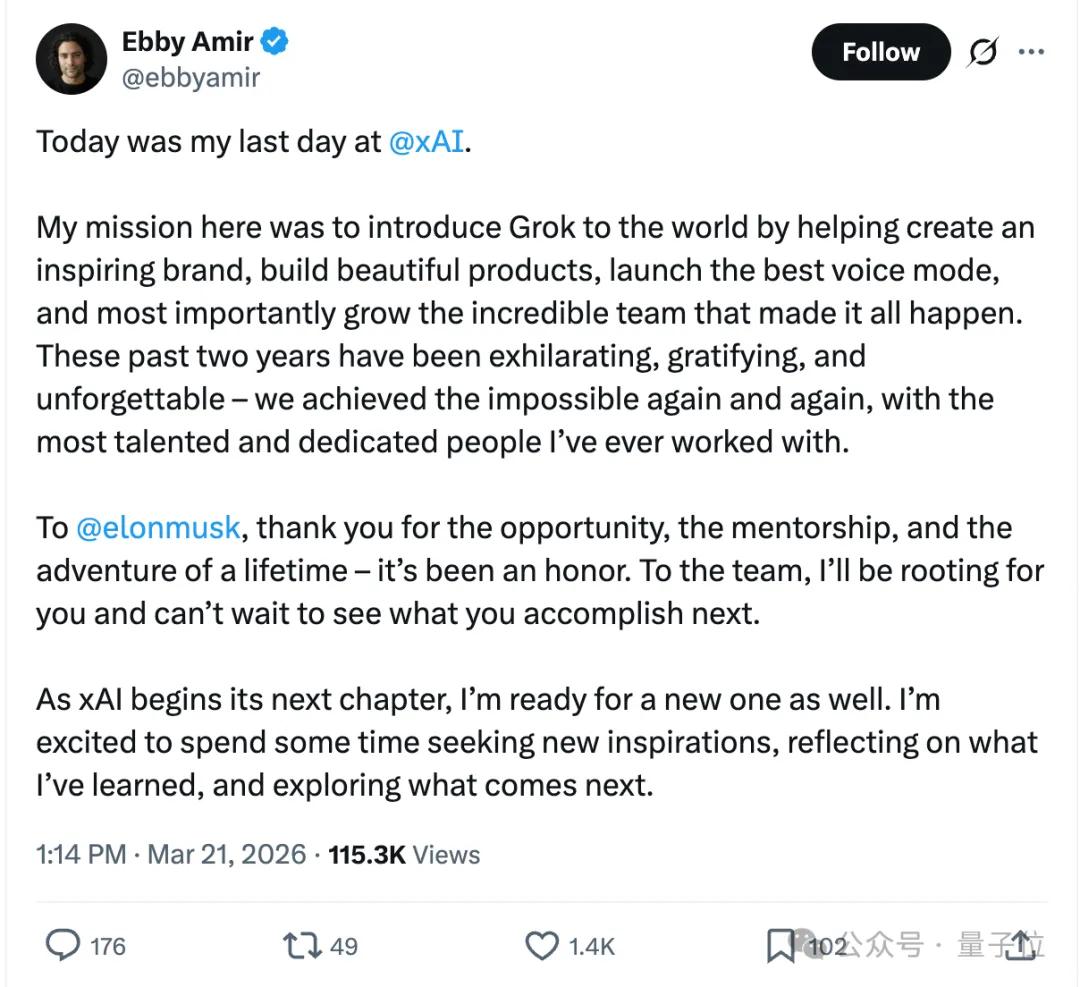Click the repost arrows icon
This screenshot has width=1080, height=987.
click(301, 945)
